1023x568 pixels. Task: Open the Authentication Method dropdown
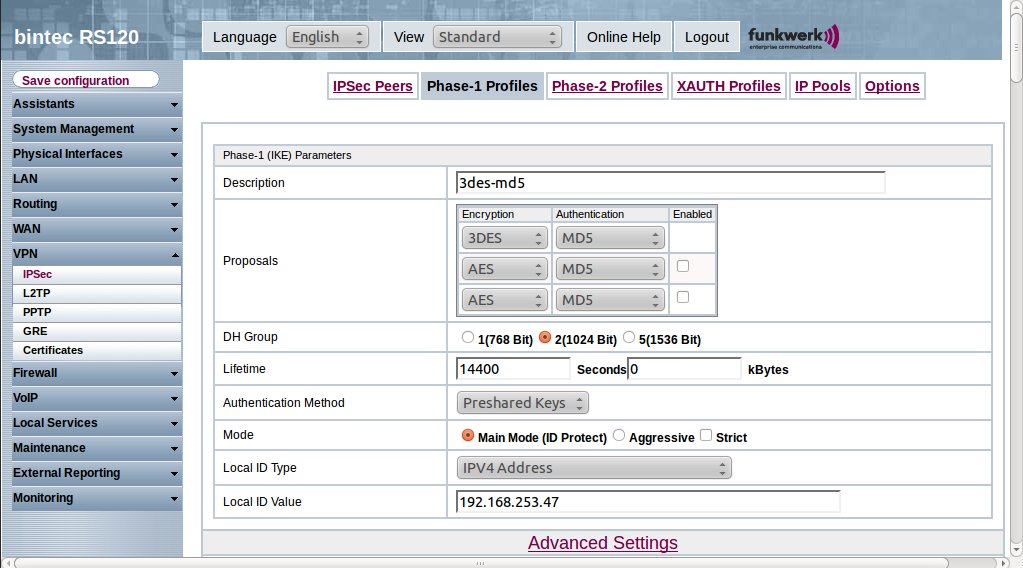click(523, 403)
